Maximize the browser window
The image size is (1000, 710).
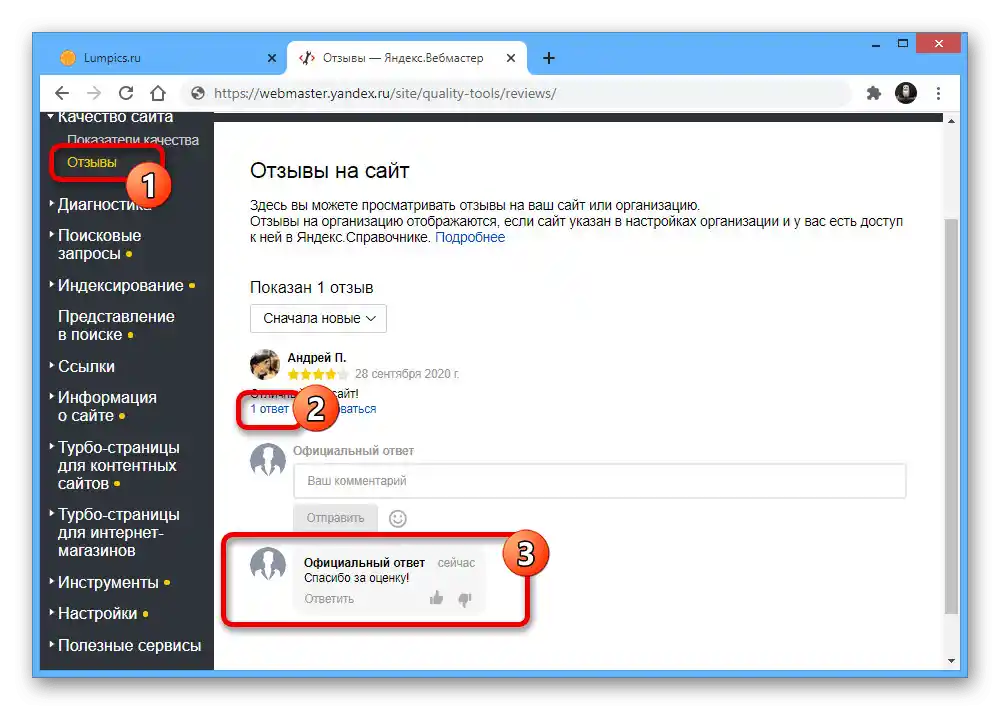[902, 43]
